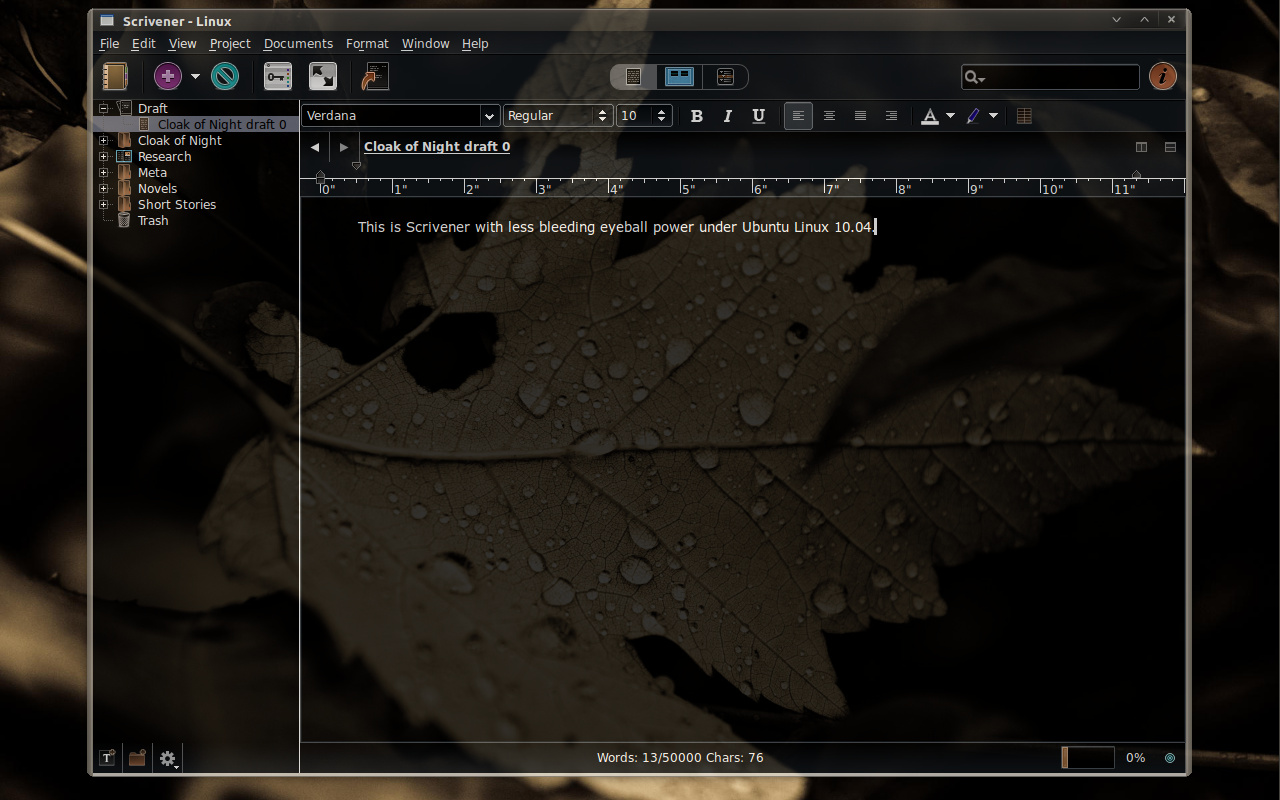Viewport: 1280px width, 800px height.
Task: Justify the text
Action: (860, 116)
